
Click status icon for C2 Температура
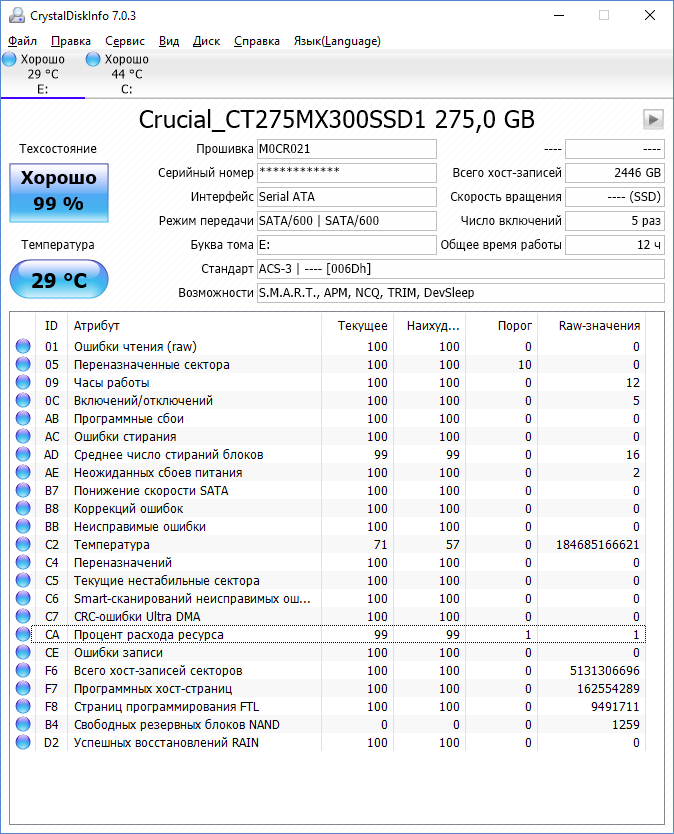coord(23,545)
